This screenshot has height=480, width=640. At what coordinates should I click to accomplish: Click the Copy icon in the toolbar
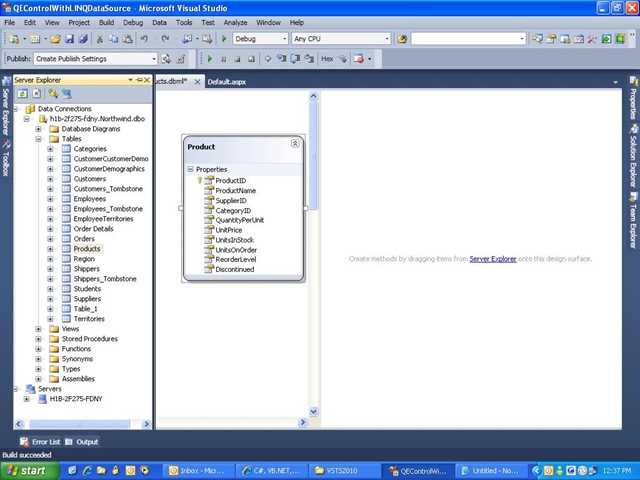pos(113,39)
